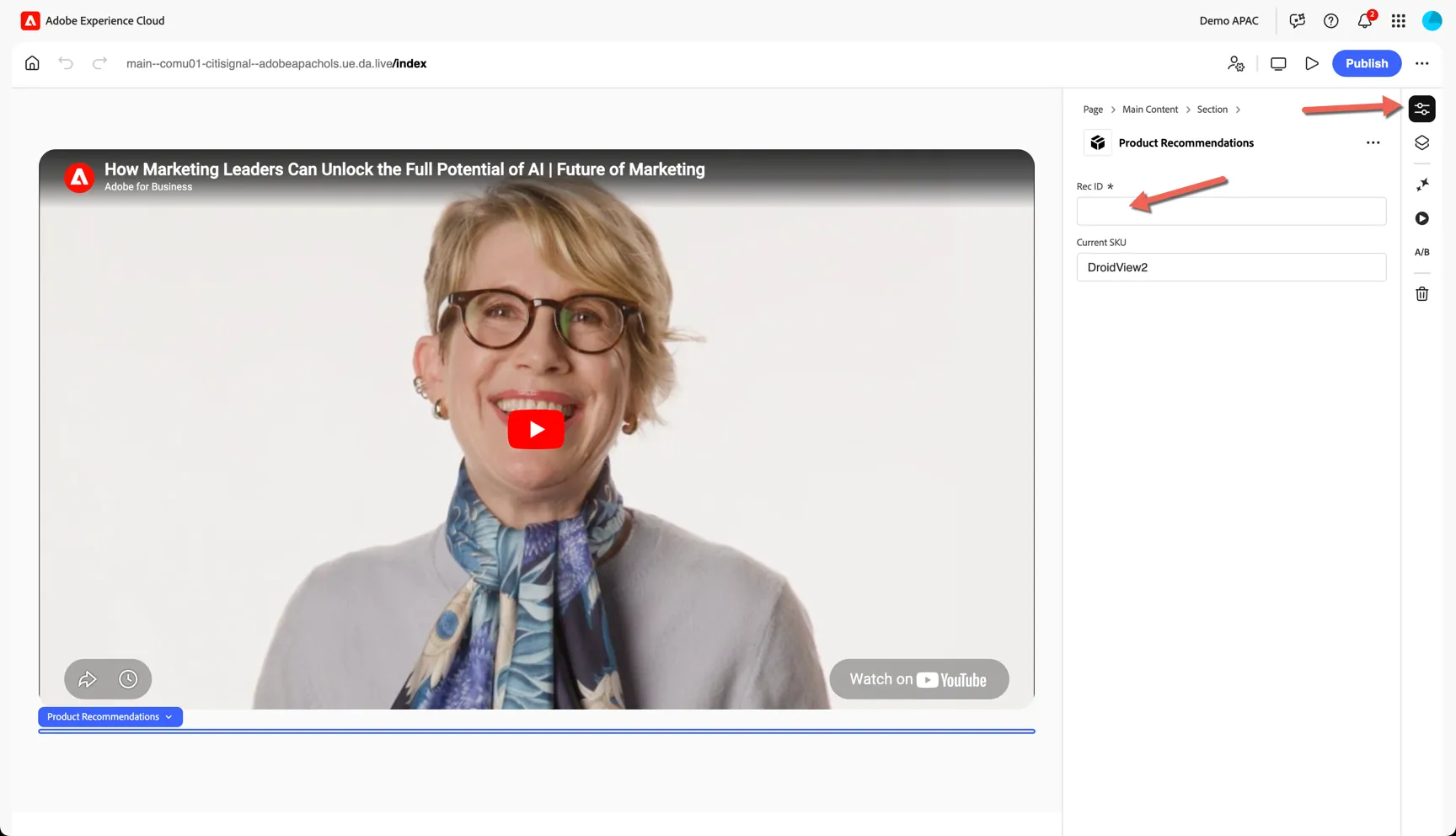
Task: Open the video title link
Action: [404, 169]
